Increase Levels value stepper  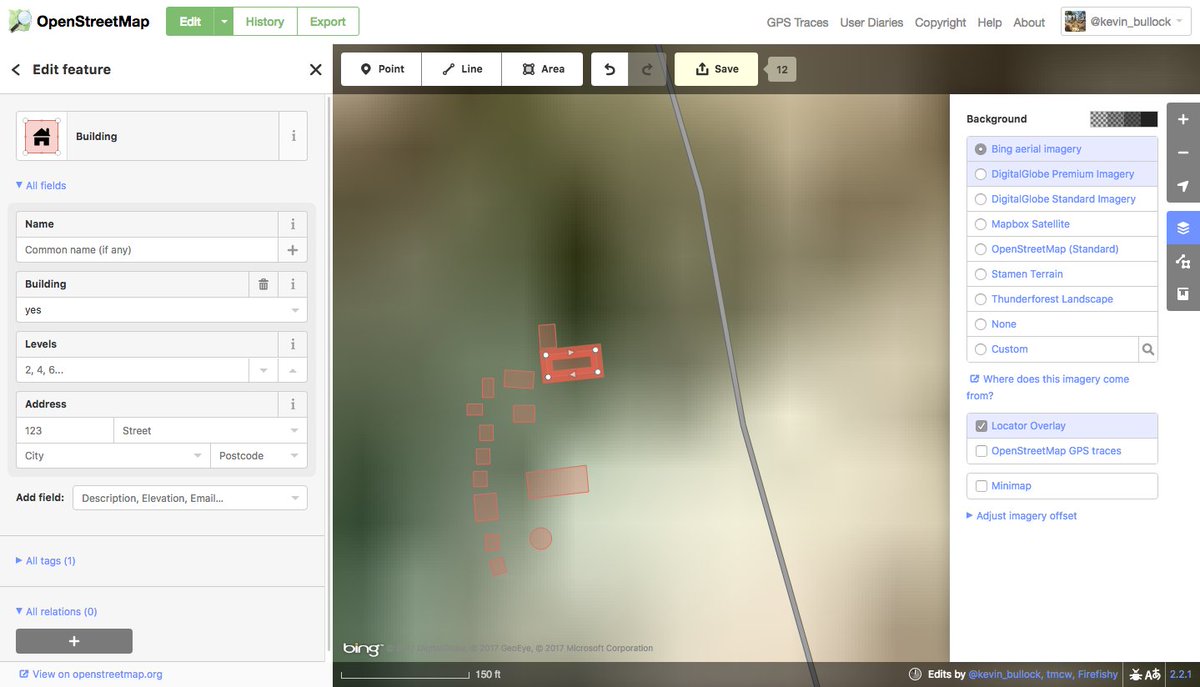[293, 370]
